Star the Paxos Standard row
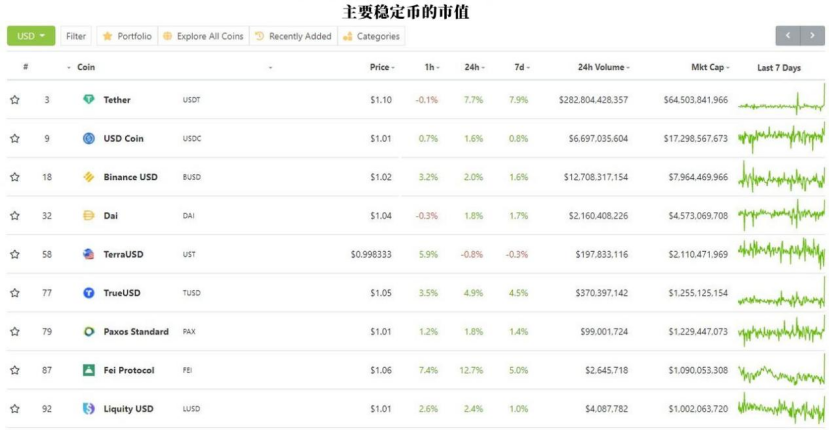Screen dimensions: 830x431 tap(15, 331)
